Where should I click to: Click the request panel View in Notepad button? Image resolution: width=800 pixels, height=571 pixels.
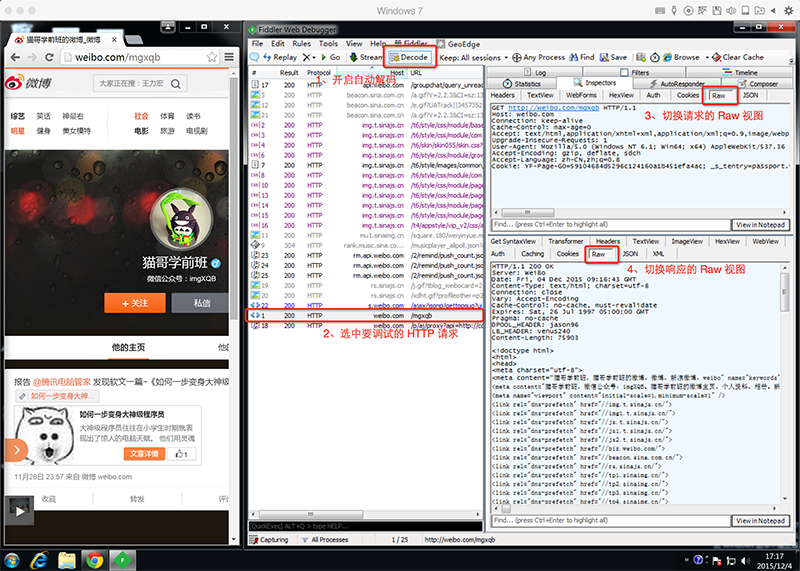coord(760,225)
